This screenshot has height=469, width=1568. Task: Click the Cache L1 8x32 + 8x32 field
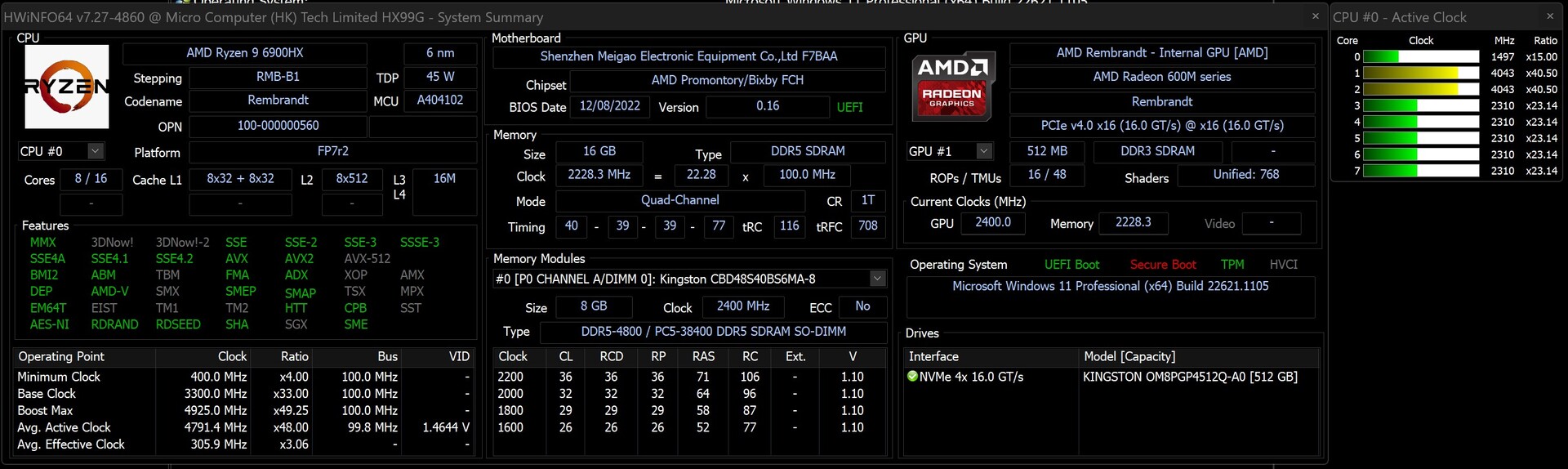click(240, 179)
